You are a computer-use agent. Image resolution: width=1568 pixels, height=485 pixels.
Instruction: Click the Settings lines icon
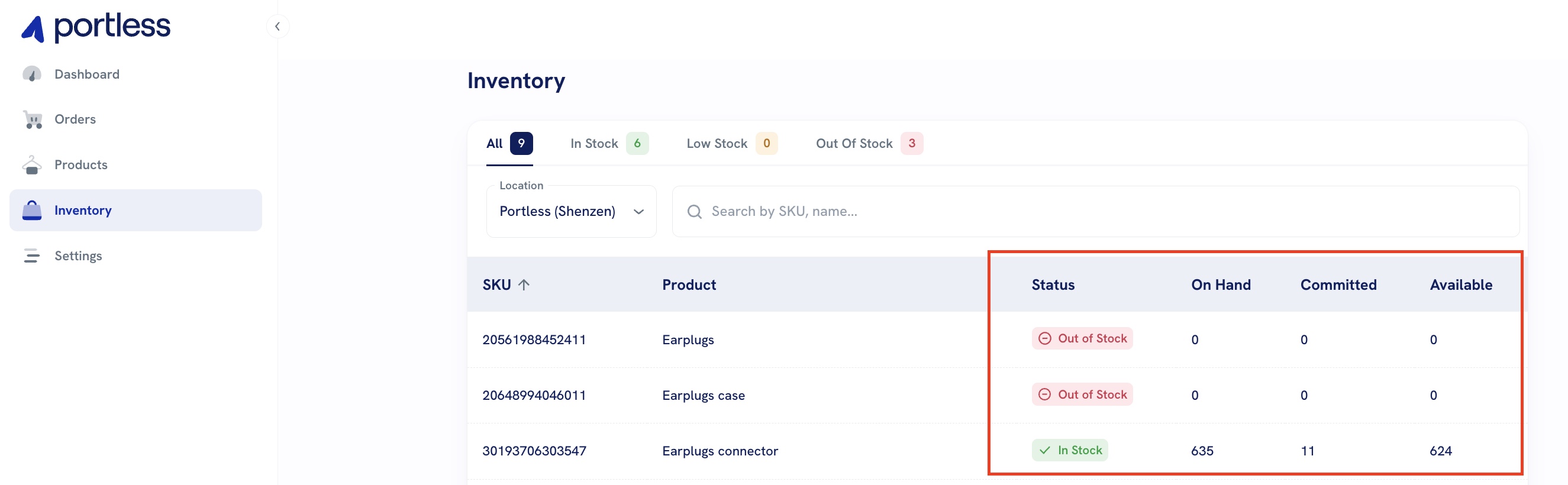point(31,256)
